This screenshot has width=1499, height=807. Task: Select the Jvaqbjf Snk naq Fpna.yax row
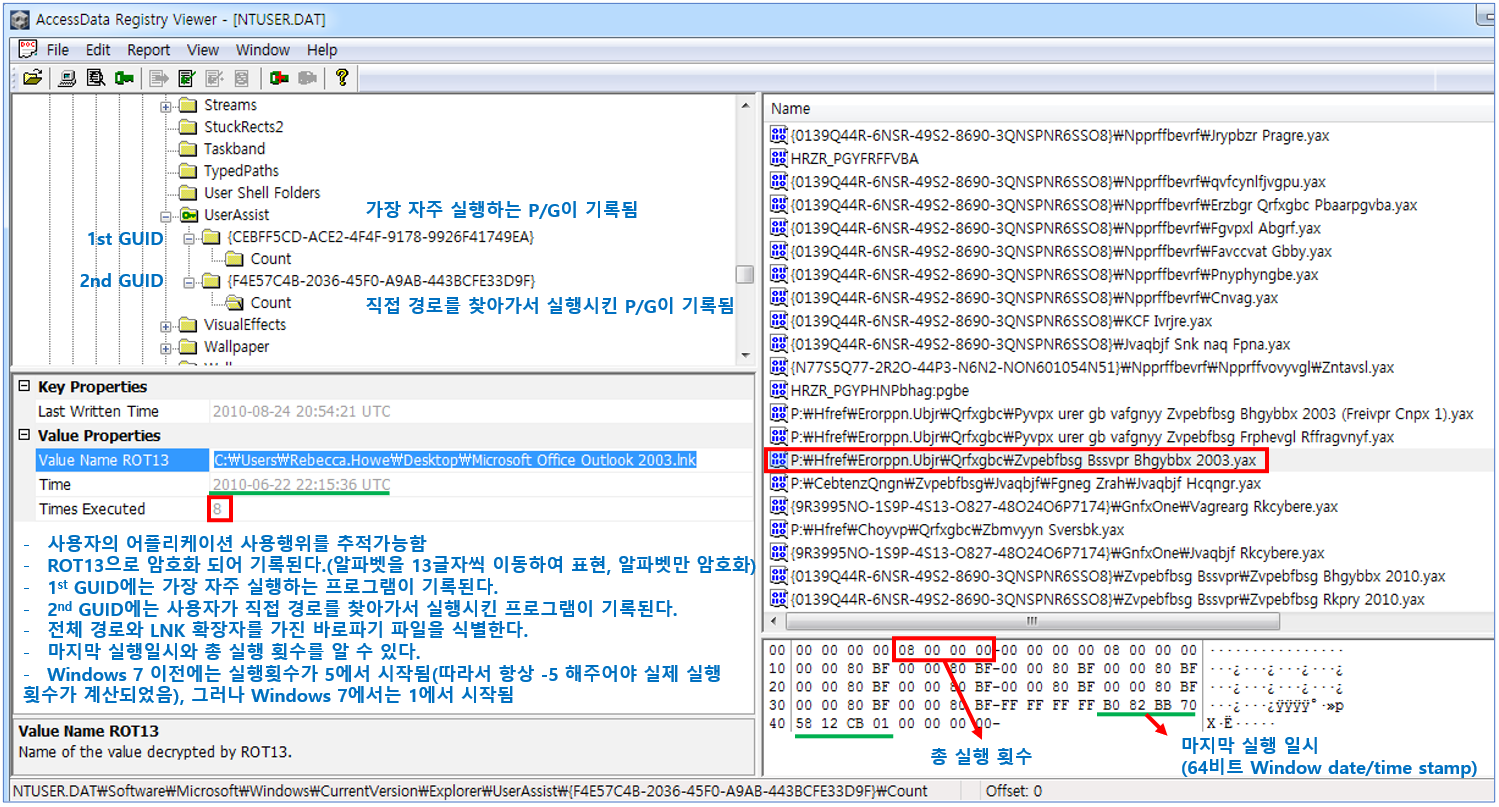click(1040, 344)
